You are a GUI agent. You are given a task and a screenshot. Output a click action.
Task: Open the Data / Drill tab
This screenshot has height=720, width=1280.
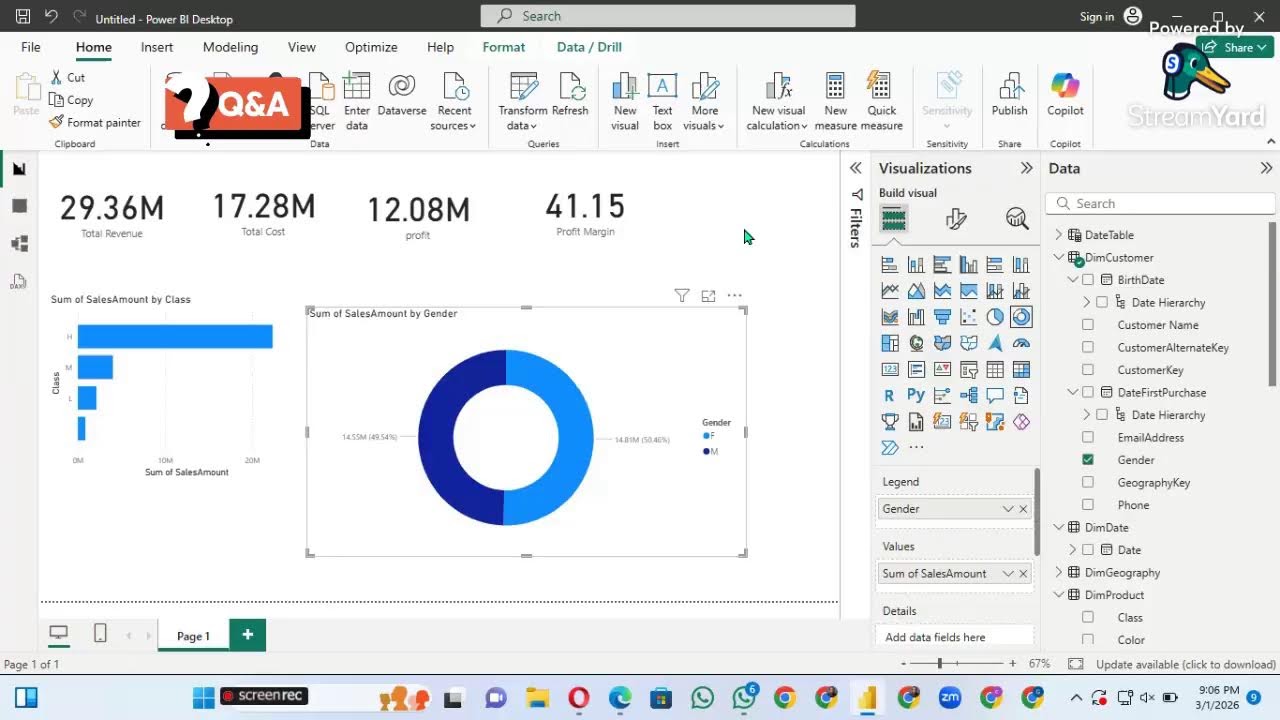pos(589,47)
